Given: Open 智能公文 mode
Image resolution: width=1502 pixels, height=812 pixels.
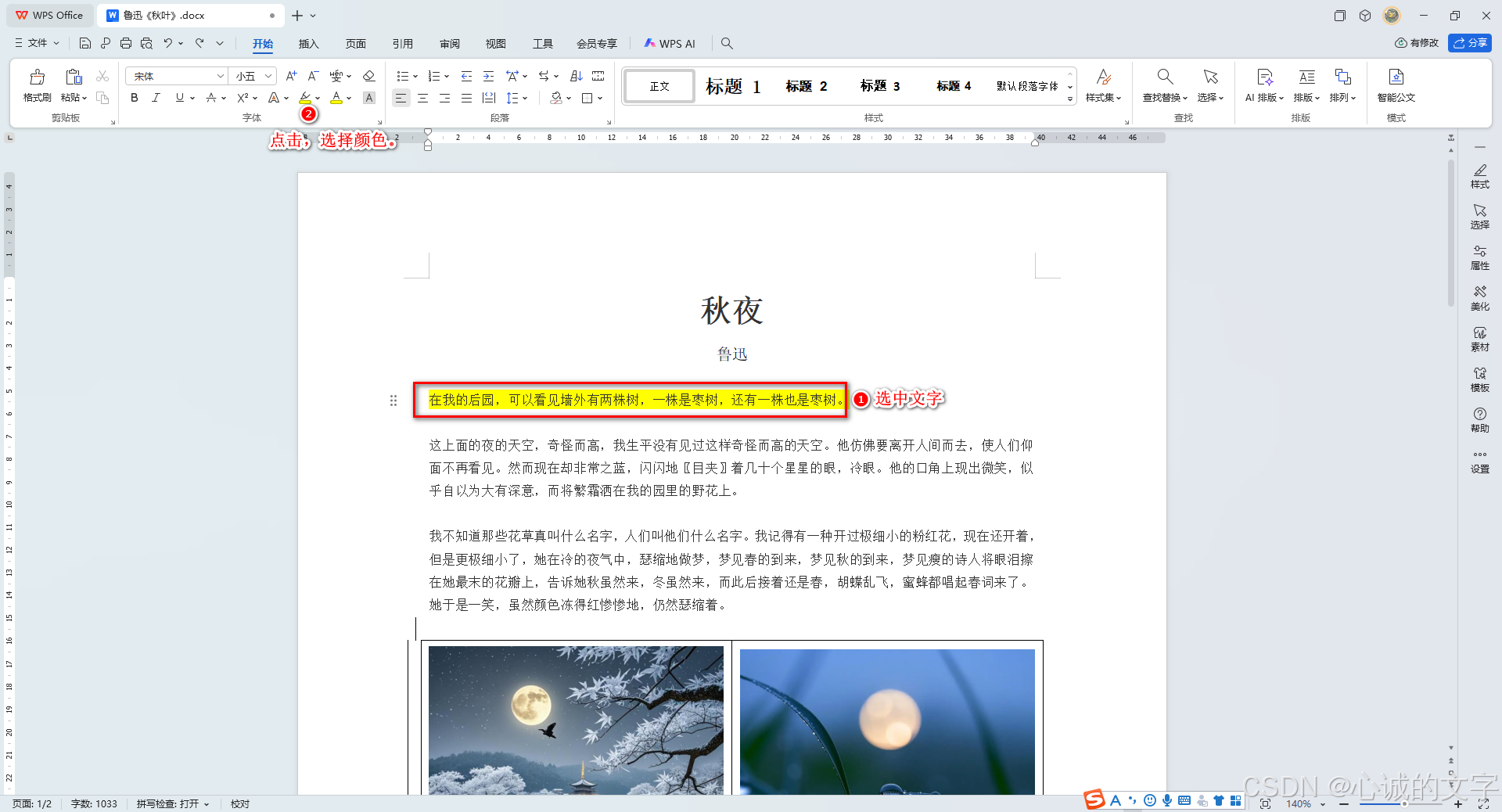Looking at the screenshot, I should pos(1396,86).
